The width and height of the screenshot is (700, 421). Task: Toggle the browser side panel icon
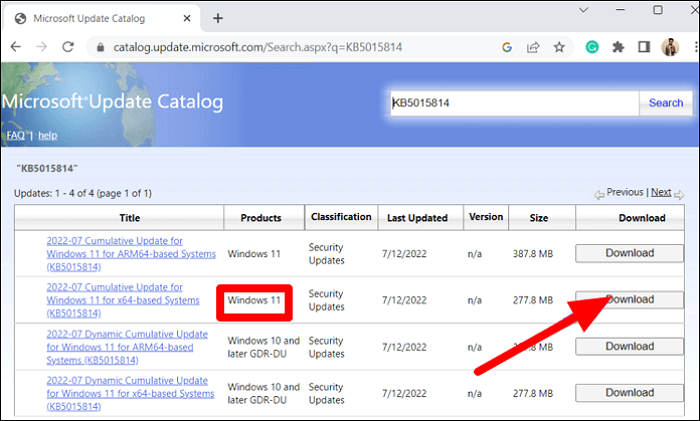pyautogui.click(x=642, y=47)
